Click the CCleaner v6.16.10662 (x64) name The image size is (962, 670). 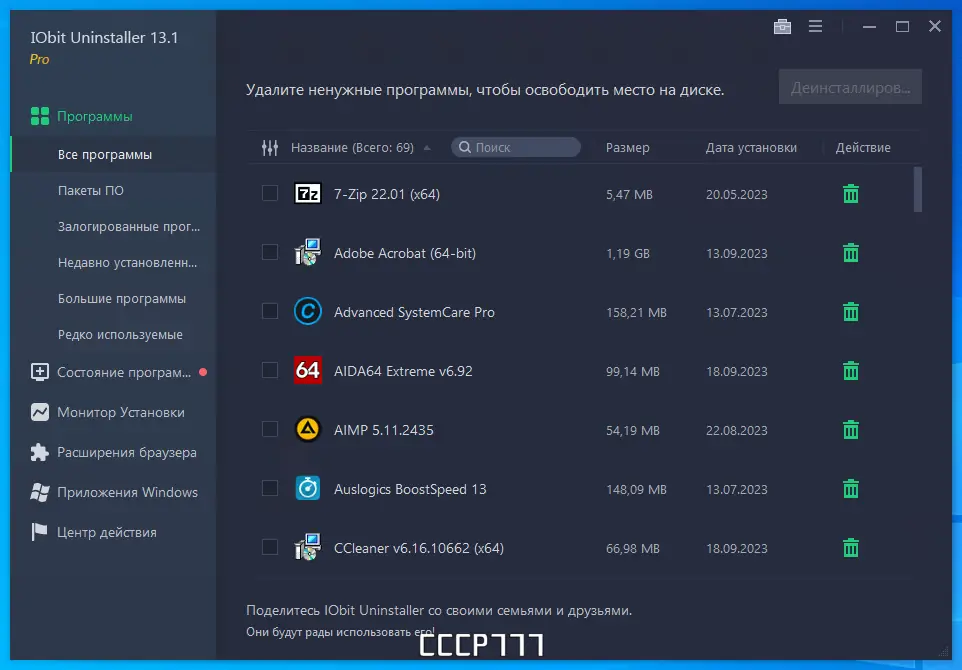coord(418,549)
